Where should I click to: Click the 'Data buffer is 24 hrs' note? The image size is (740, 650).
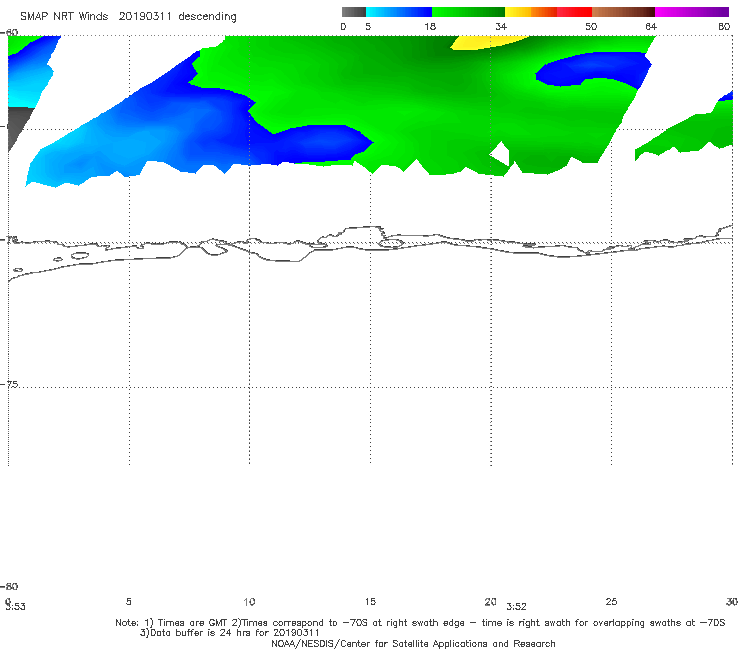(229, 633)
